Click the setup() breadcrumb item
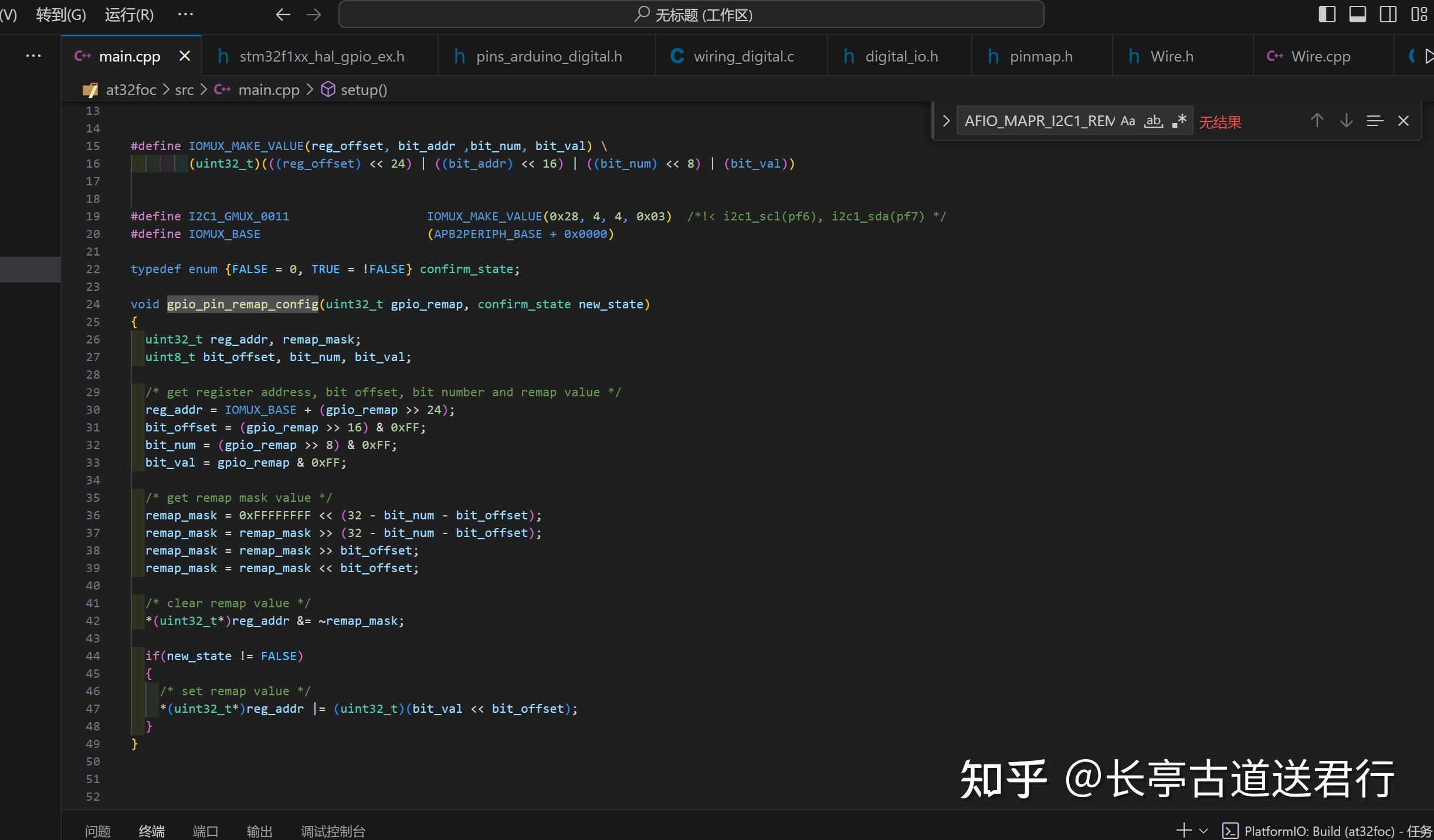This screenshot has width=1434, height=840. 363,90
